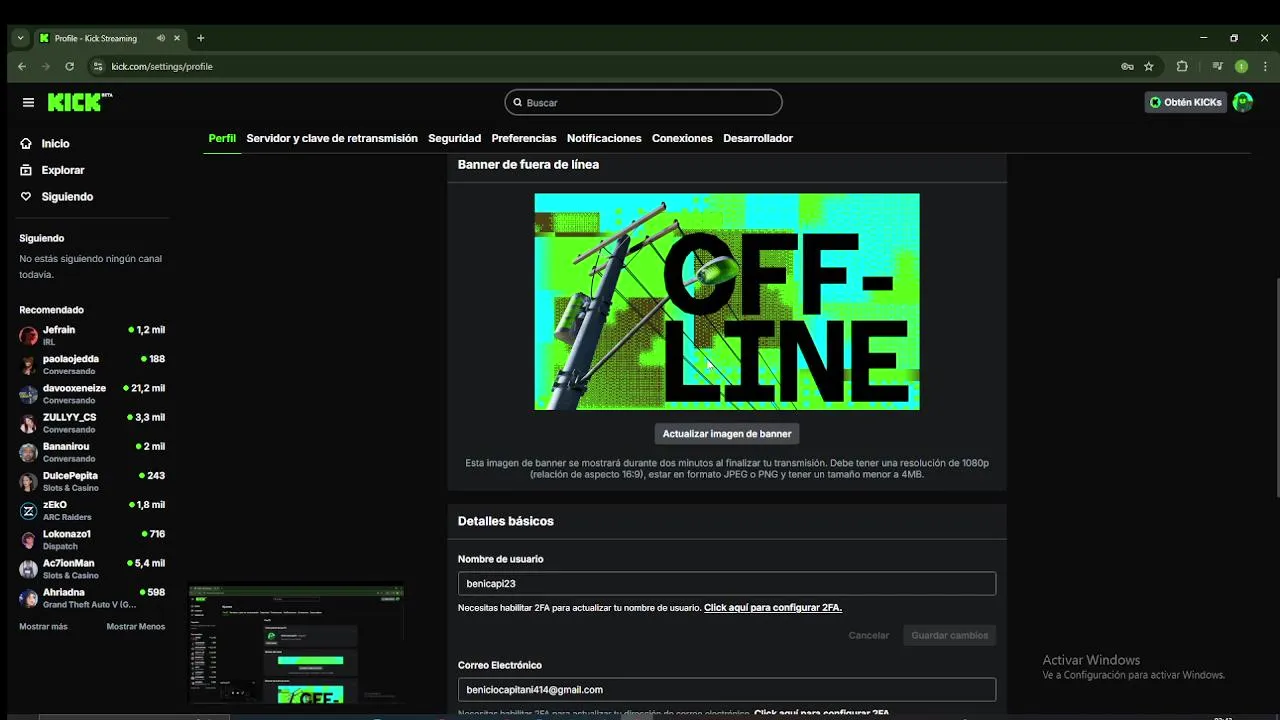Click the picture-in-picture preview thumbnail
Viewport: 1280px width, 720px height.
296,644
